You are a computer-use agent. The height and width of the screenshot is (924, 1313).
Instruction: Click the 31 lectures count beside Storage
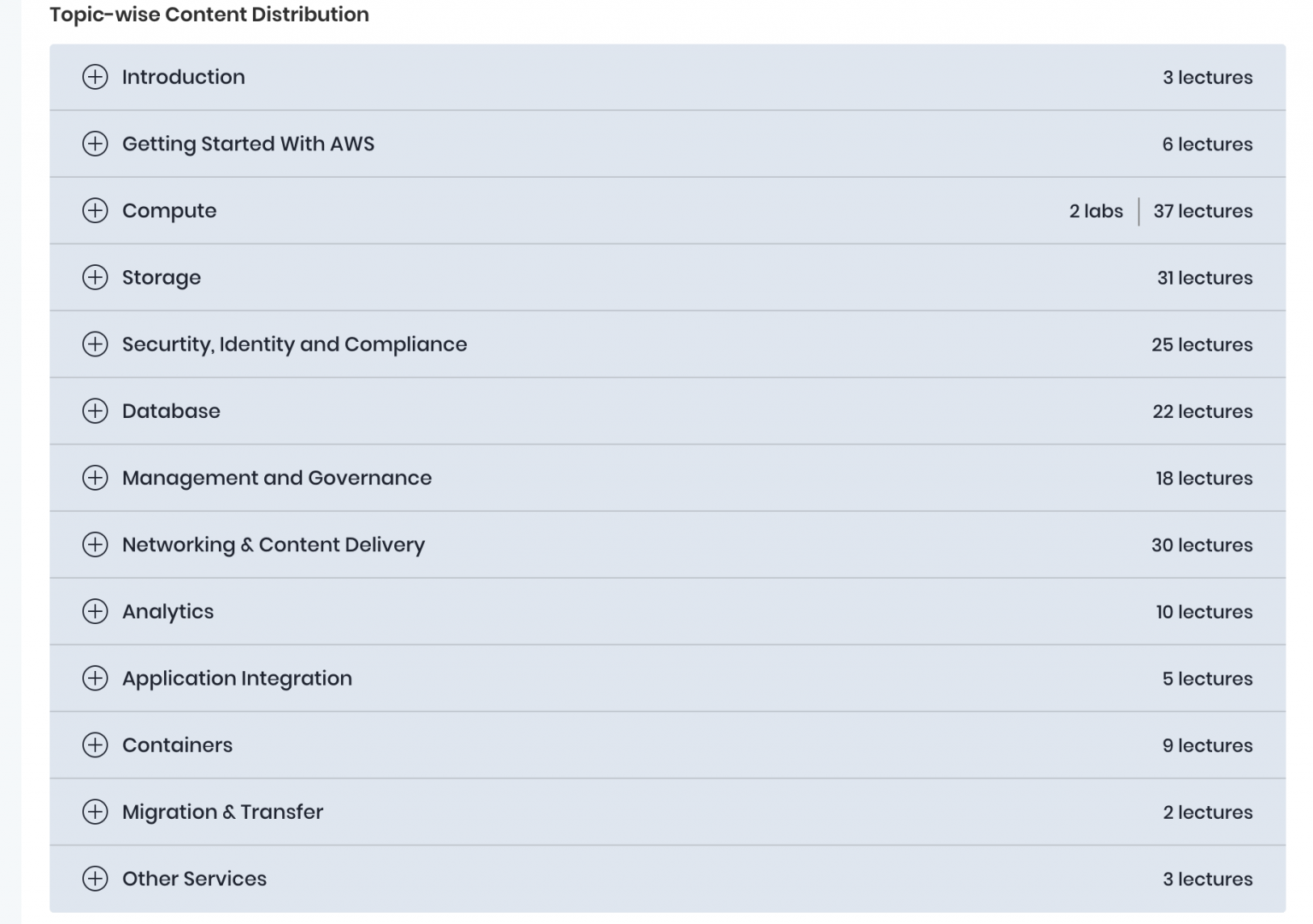(x=1204, y=277)
